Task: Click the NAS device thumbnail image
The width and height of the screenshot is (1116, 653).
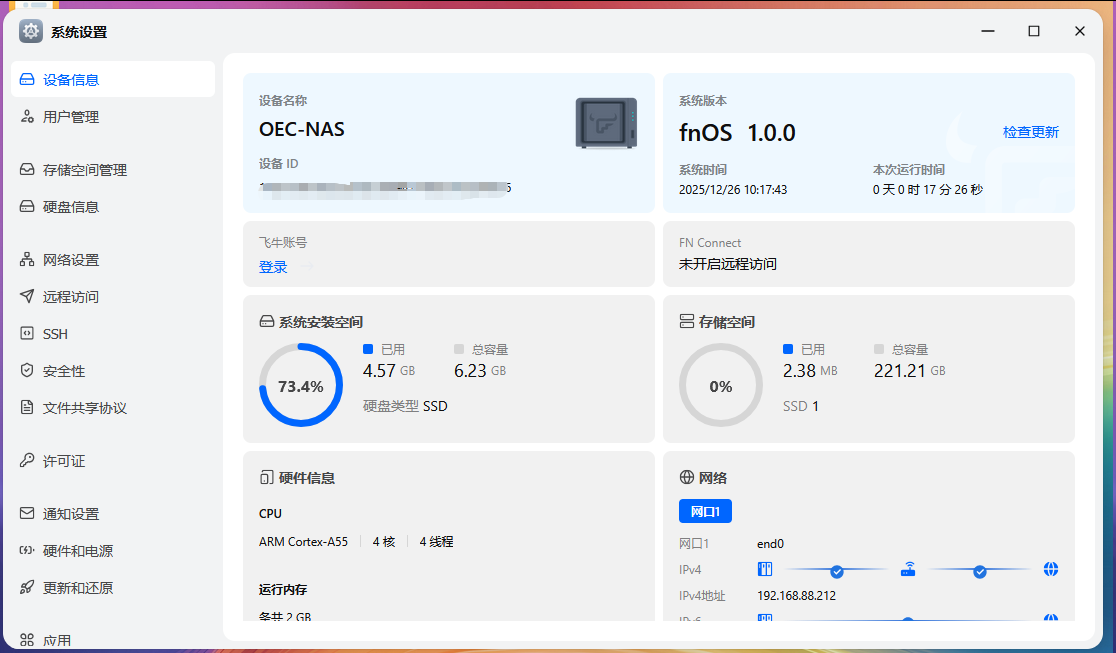Action: (x=605, y=125)
